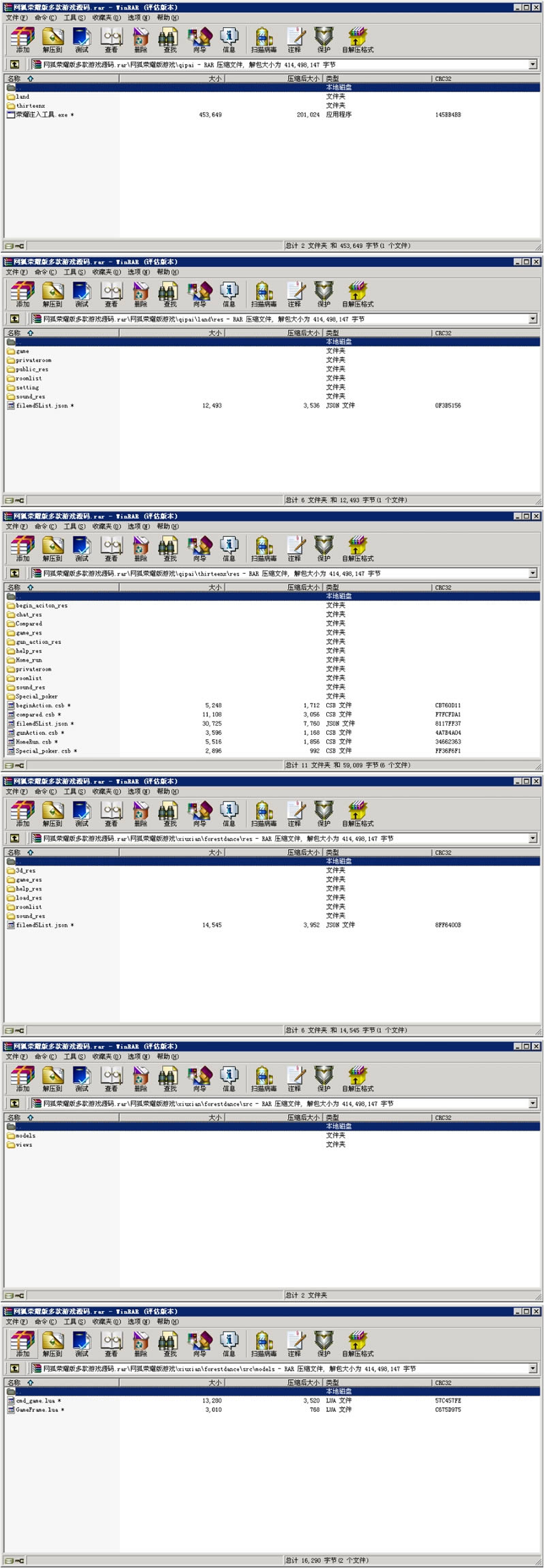Expand the path dropdown in the thirteenx\res window
This screenshot has width=545, height=1568.
tap(533, 574)
